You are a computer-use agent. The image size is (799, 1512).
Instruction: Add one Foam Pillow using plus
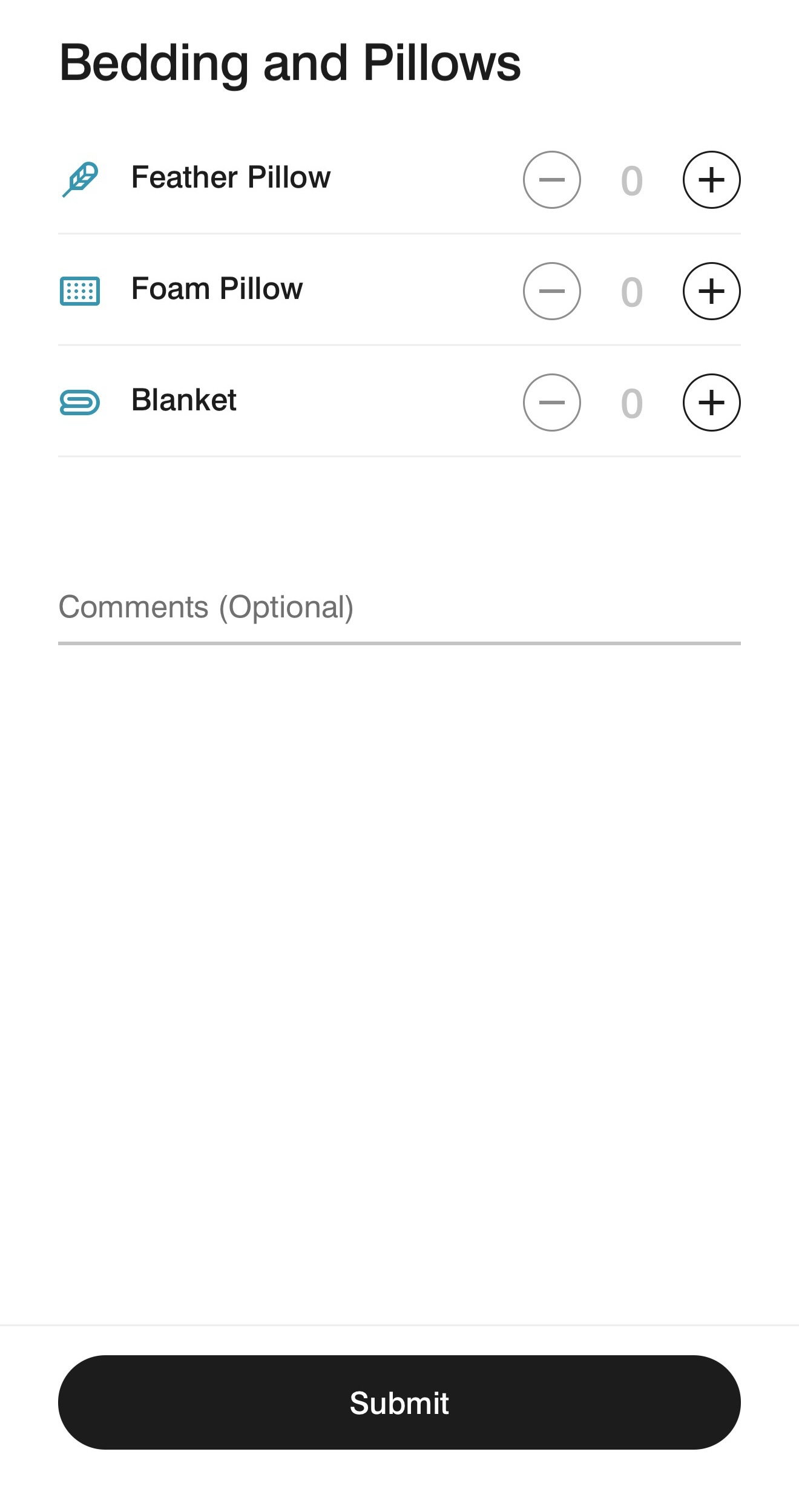(x=711, y=291)
